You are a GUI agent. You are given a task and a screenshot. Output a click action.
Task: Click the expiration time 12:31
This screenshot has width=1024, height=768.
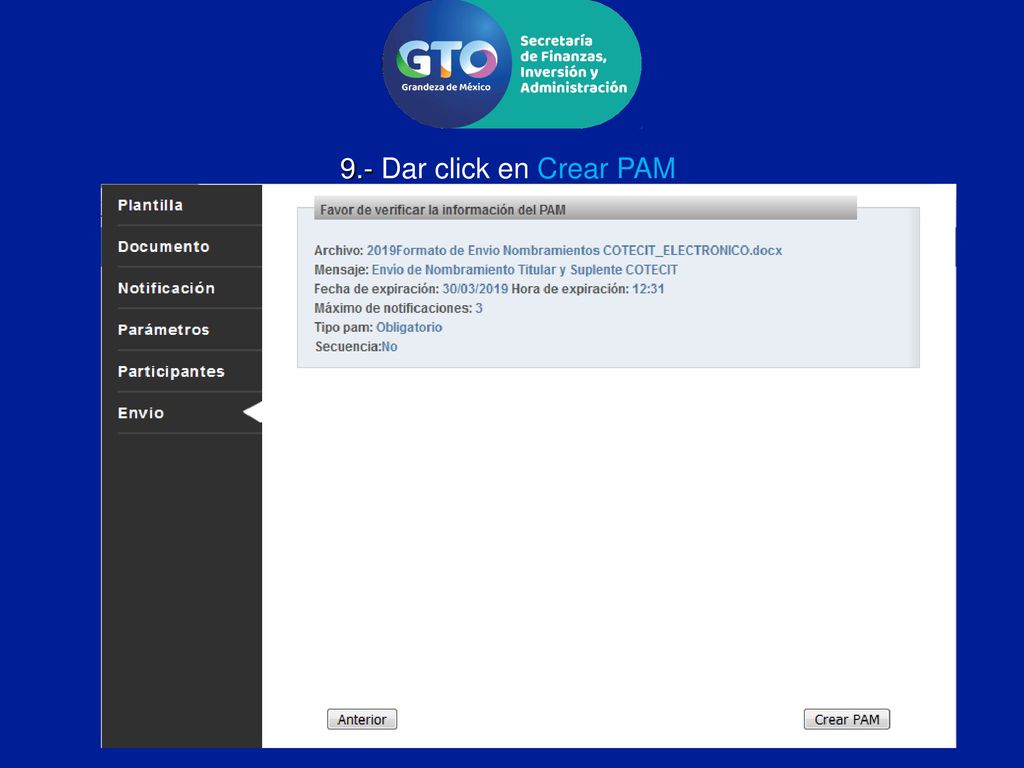pos(648,289)
